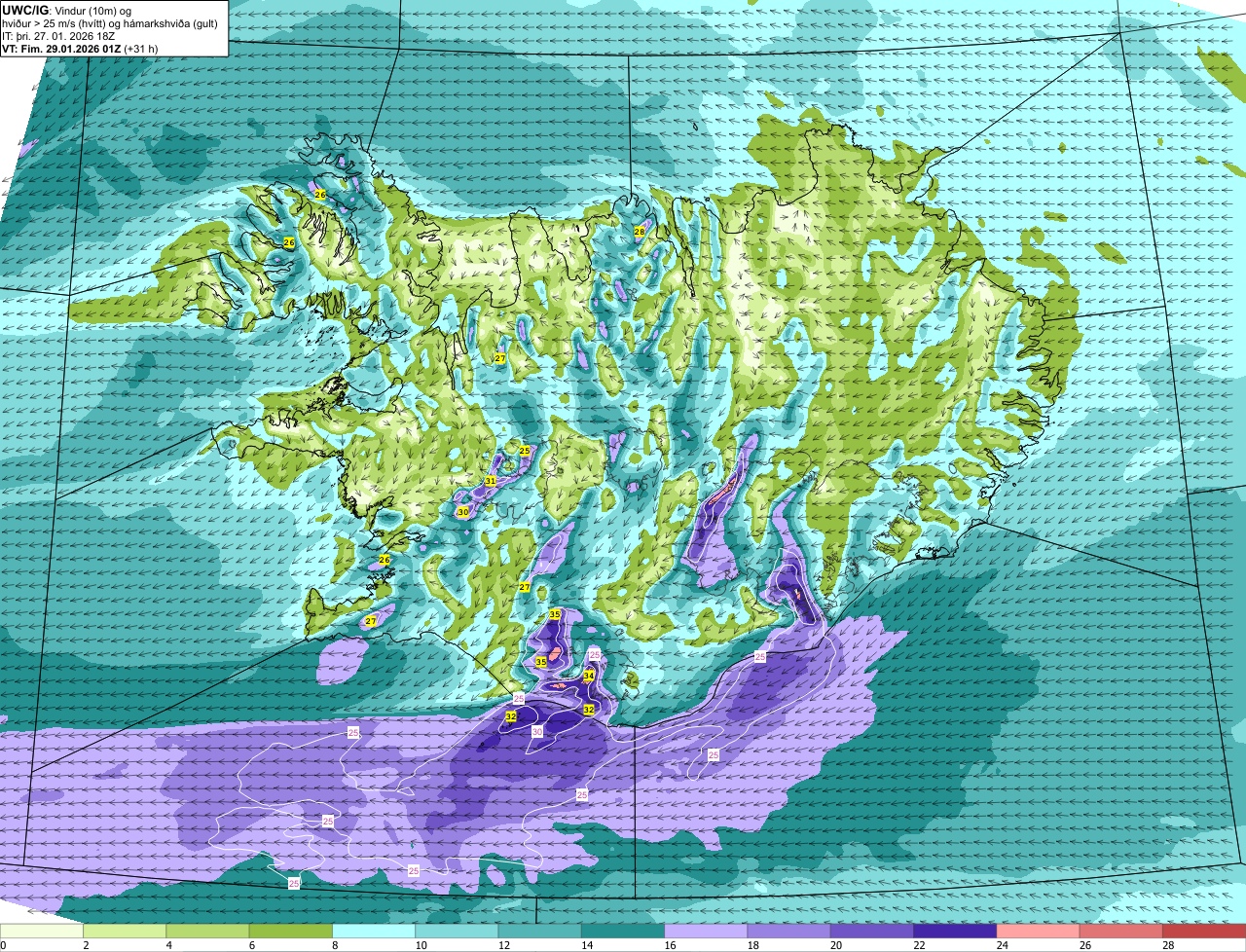Click the white contour label 30
The width and height of the screenshot is (1246, 952).
click(536, 732)
